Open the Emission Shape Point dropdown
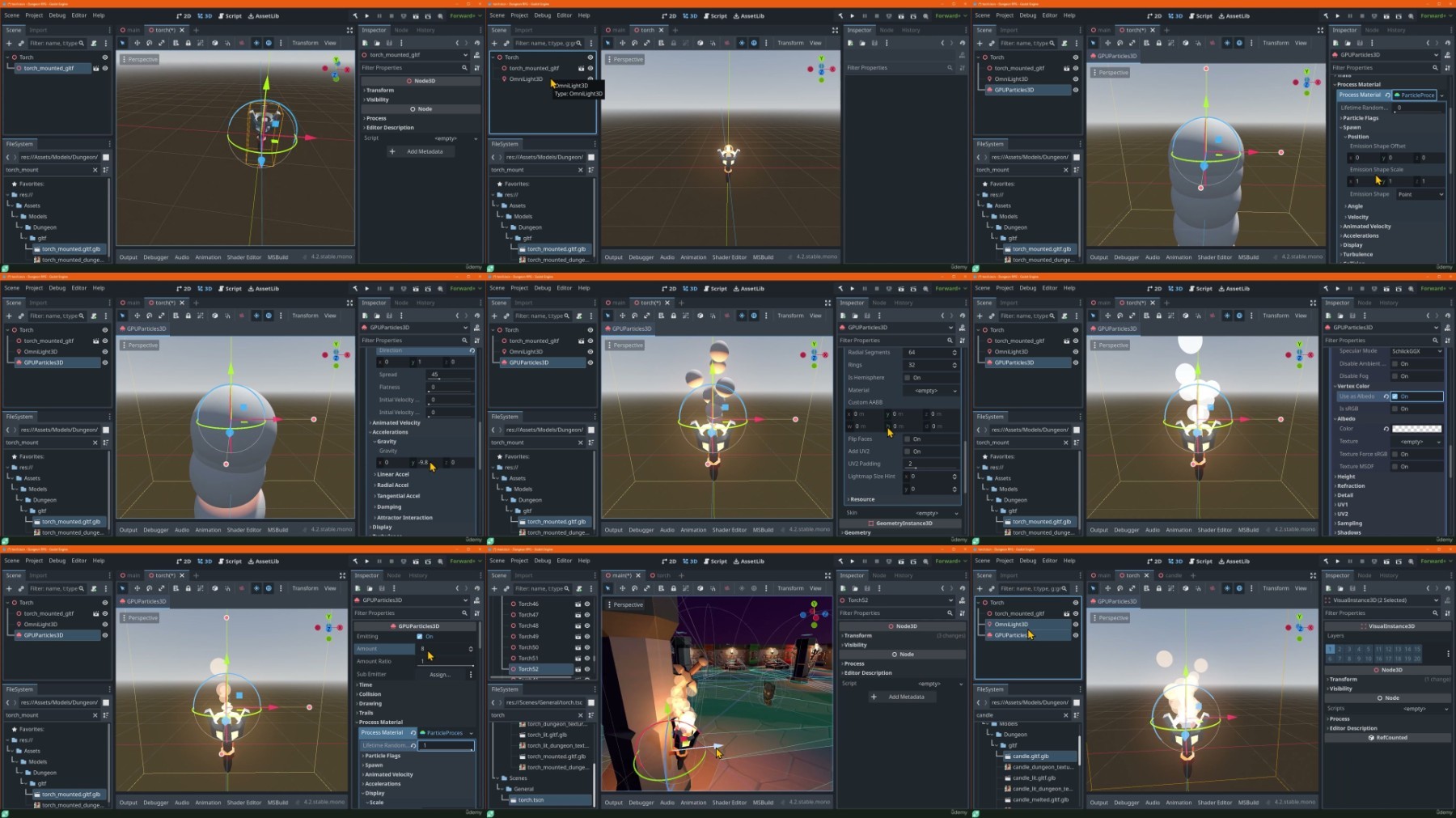This screenshot has height=818, width=1456. [x=1420, y=194]
